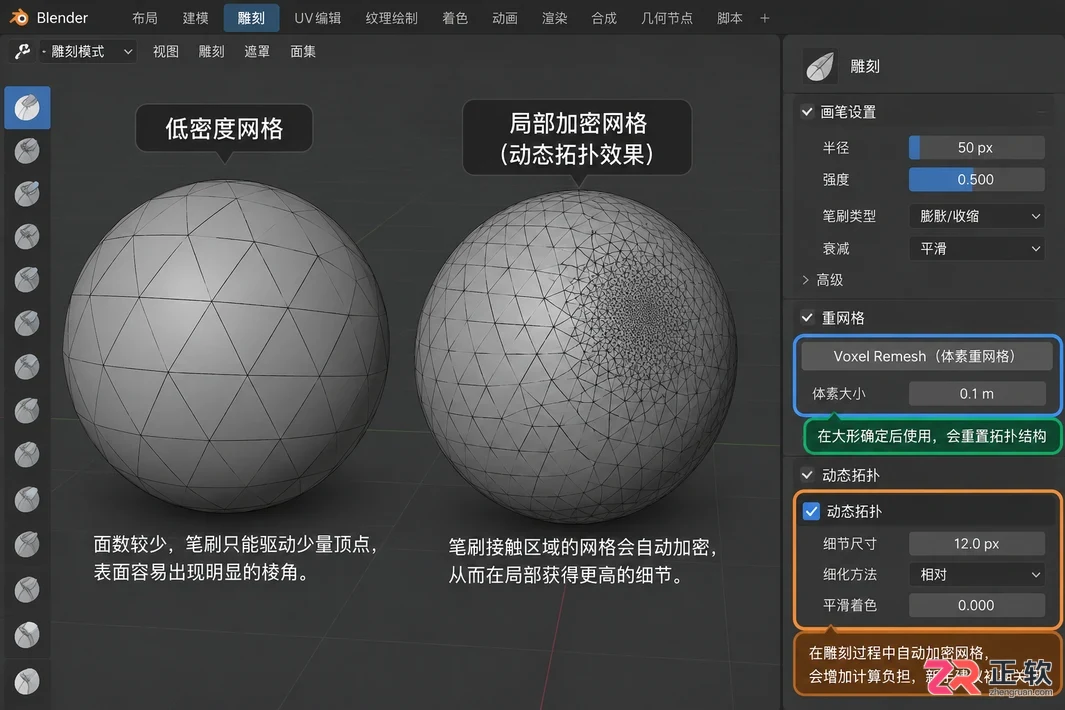1065x710 pixels.
Task: Add a new workspace with the plus icon
Action: (765, 18)
